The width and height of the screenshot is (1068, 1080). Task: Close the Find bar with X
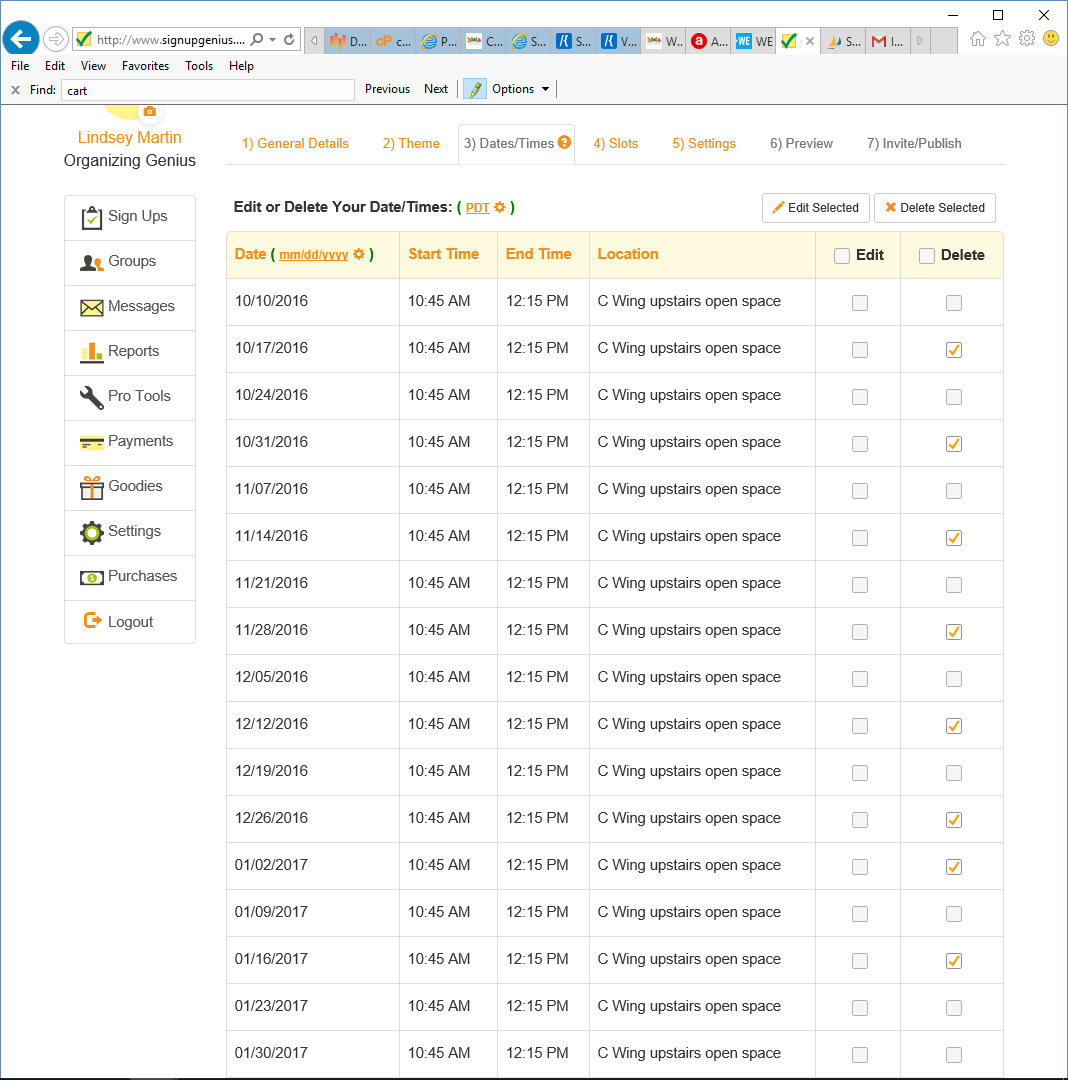point(15,90)
